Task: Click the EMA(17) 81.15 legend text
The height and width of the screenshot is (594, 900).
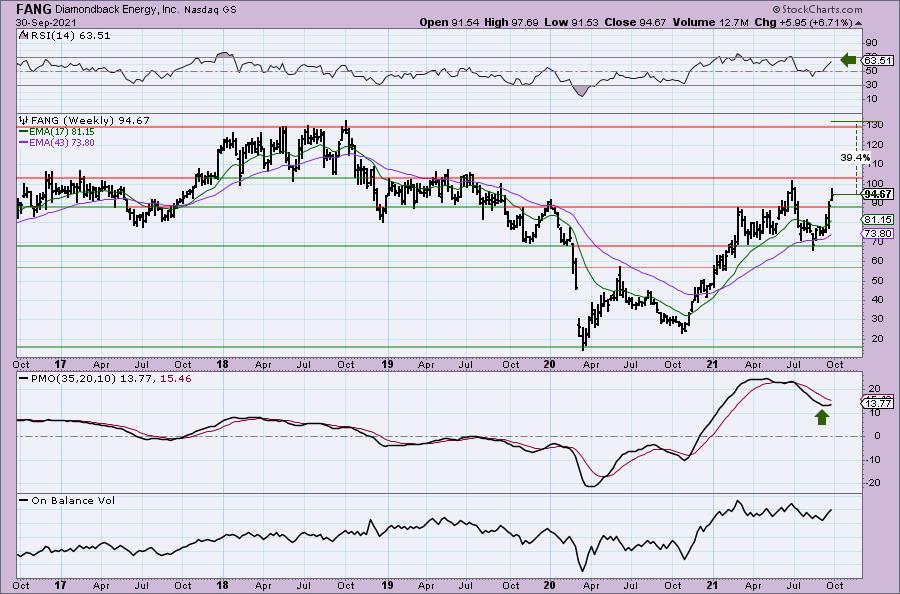Action: click(x=62, y=132)
